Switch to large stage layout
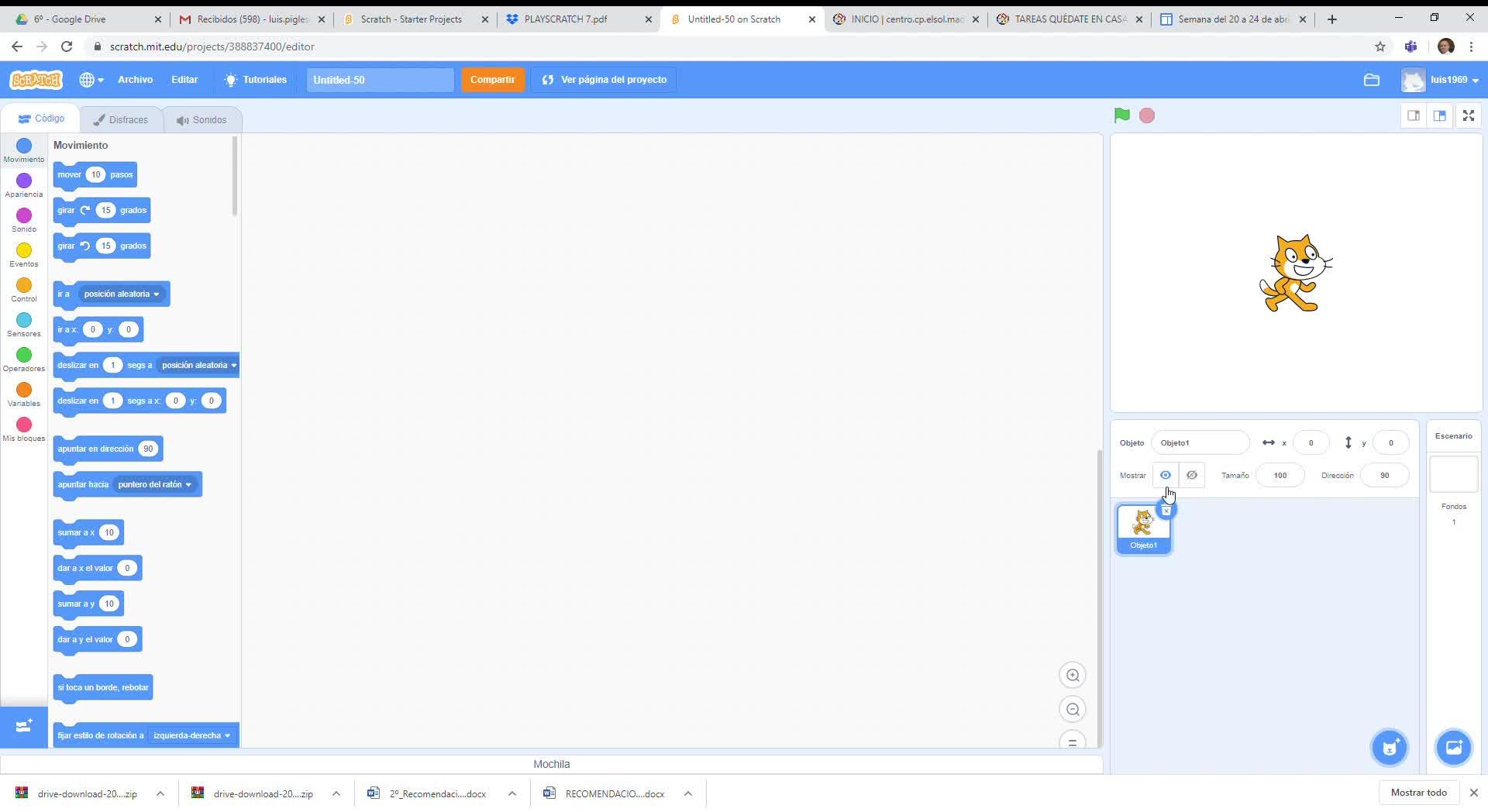Image resolution: width=1488 pixels, height=812 pixels. click(1440, 115)
